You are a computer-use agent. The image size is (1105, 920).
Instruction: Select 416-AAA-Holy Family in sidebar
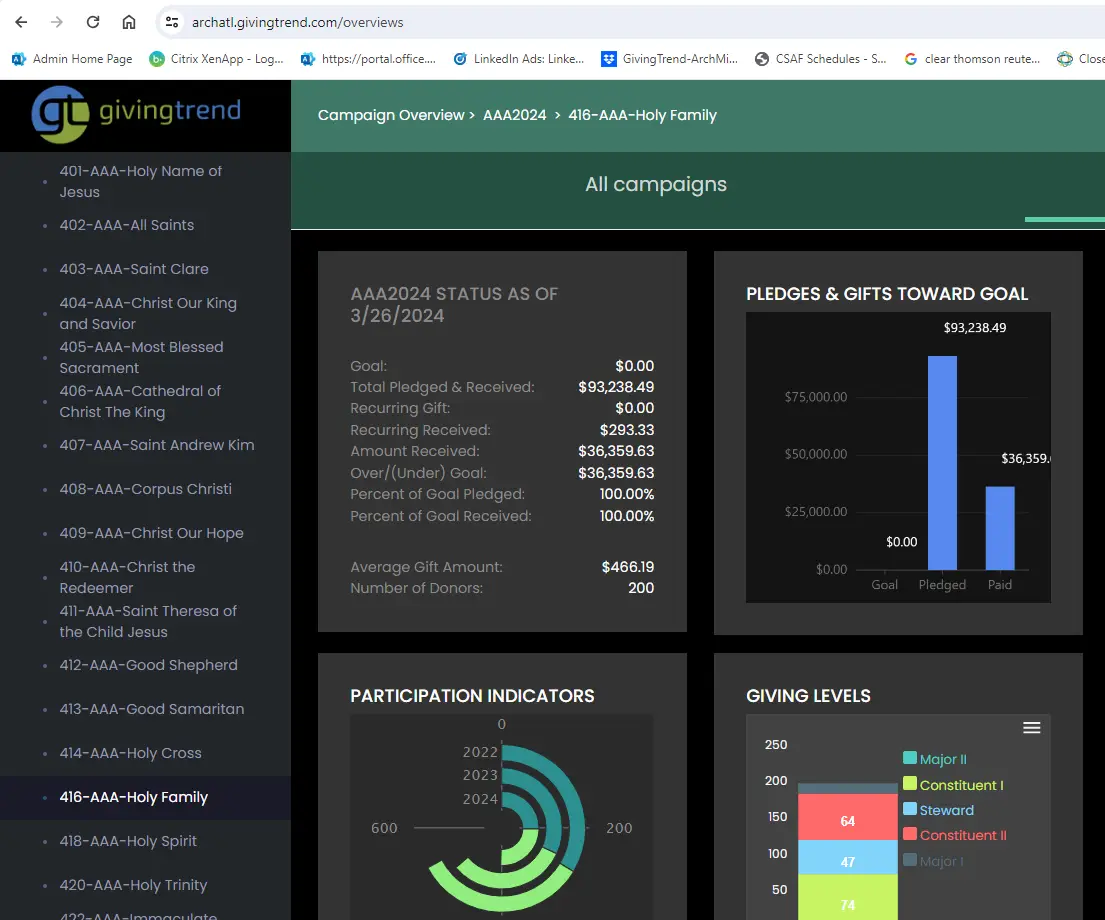pyautogui.click(x=134, y=797)
